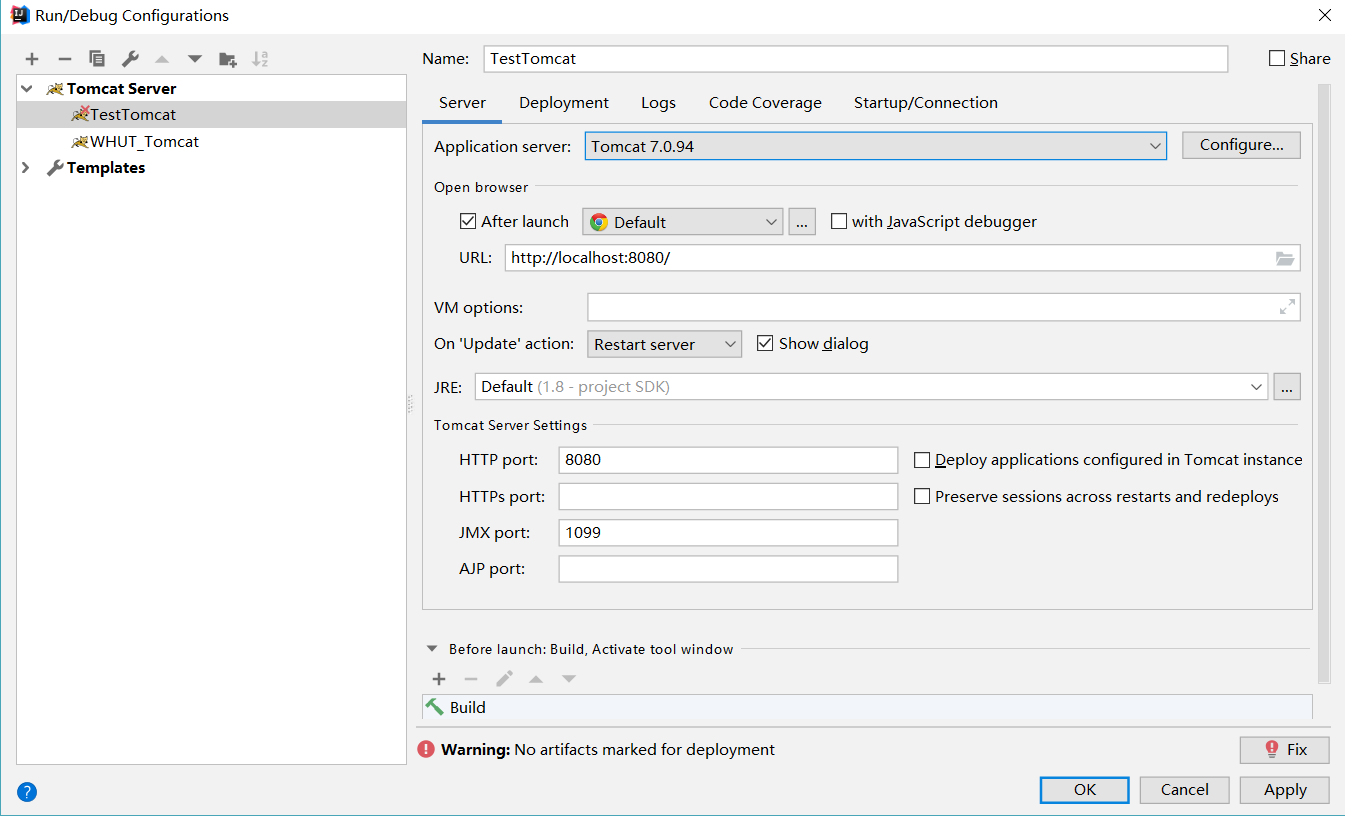The height and width of the screenshot is (816, 1345).
Task: Open help via the question mark icon
Action: 26,791
